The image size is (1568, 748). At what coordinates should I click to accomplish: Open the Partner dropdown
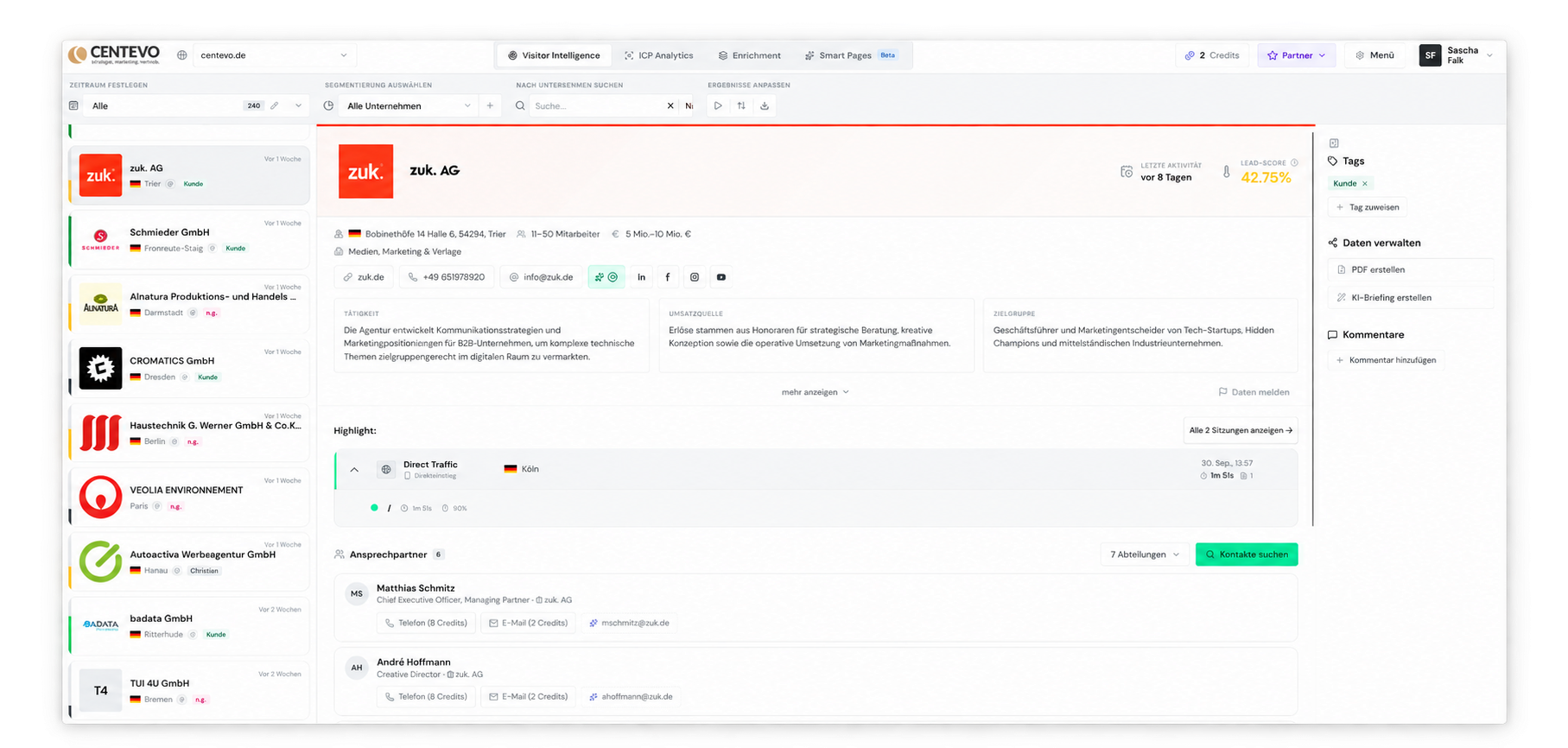(x=1296, y=55)
